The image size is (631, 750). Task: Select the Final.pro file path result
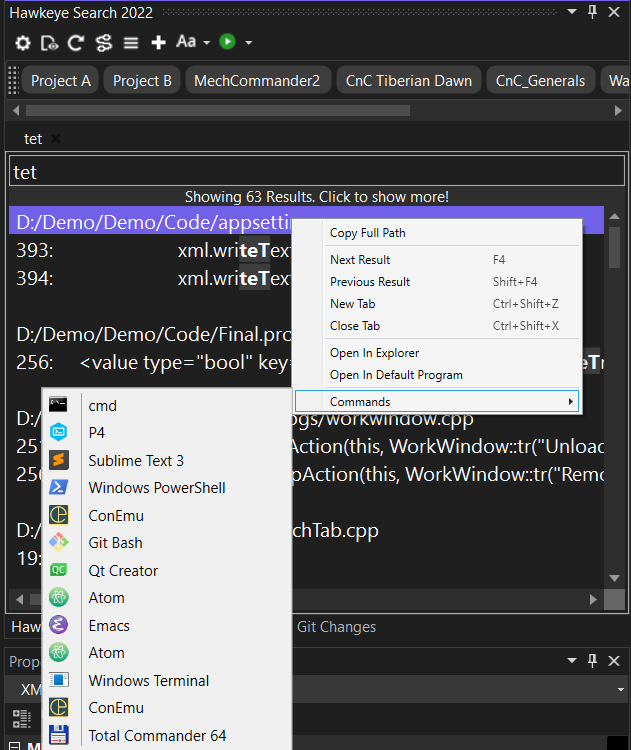click(151, 334)
